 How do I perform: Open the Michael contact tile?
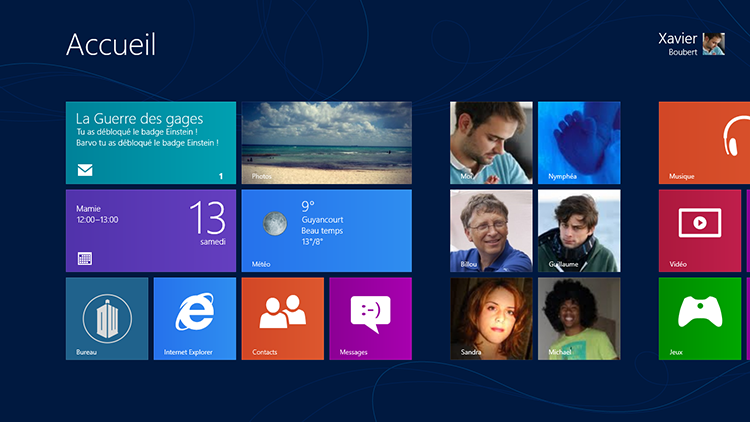click(x=579, y=319)
